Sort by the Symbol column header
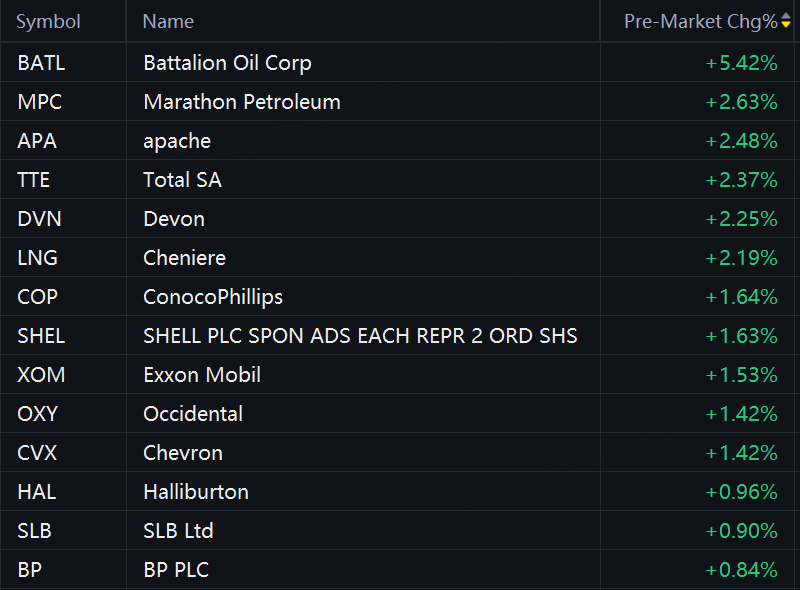800x590 pixels. 48,21
